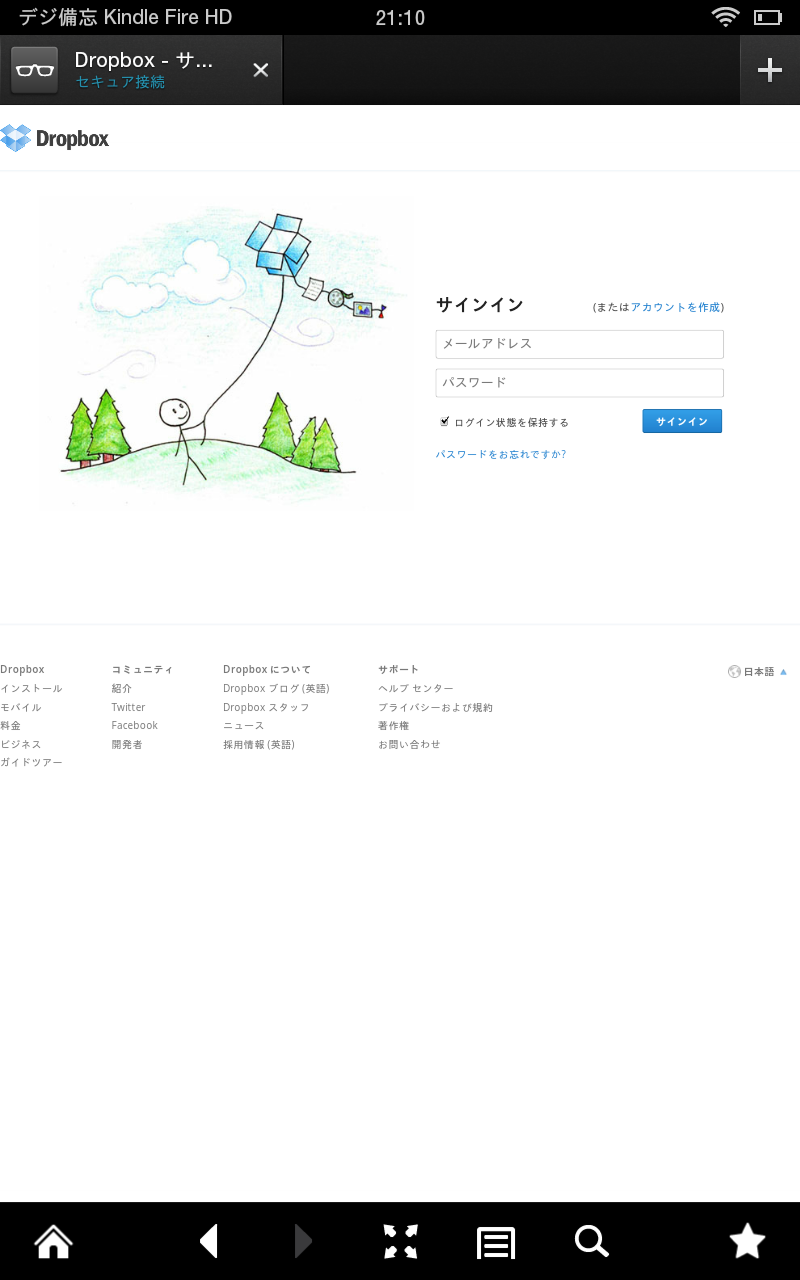Open the Dropbox ブログ (英語) link
This screenshot has width=800, height=1280.
(x=276, y=689)
